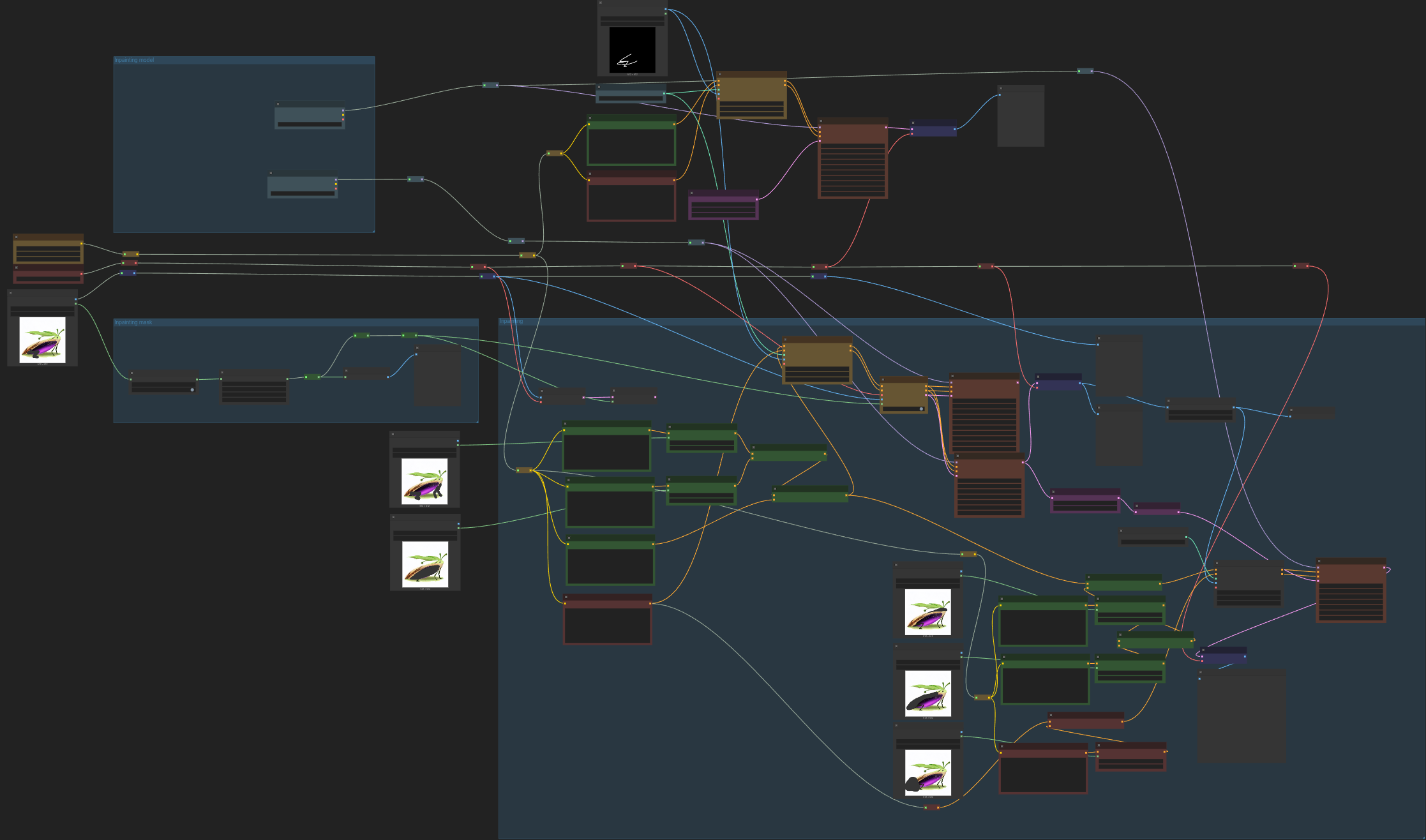Collapse the tall empty preview node in Inpainting mask group
Viewport: 1426px width, 840px height.
[417, 348]
